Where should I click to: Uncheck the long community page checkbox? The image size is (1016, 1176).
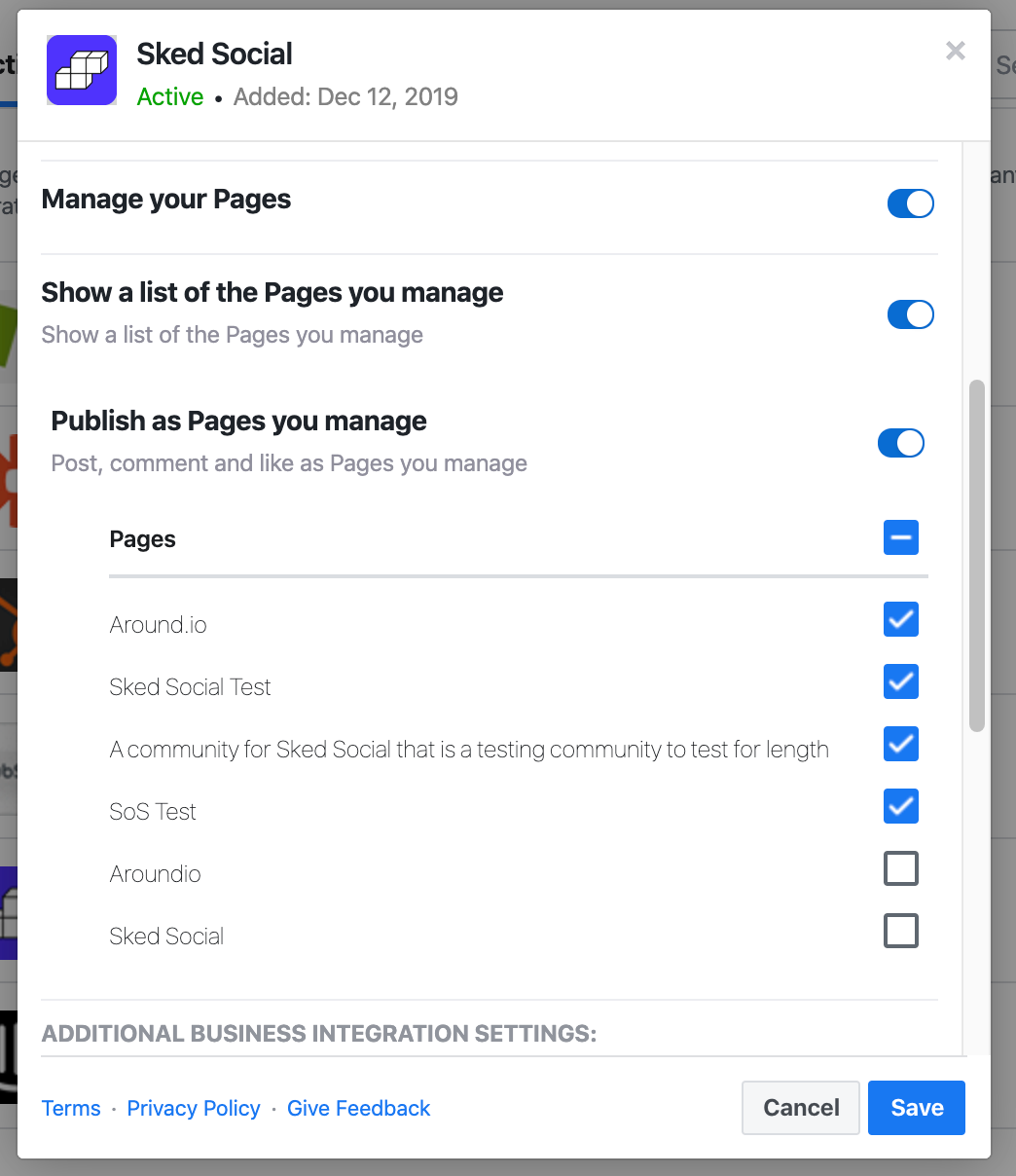coord(901,744)
